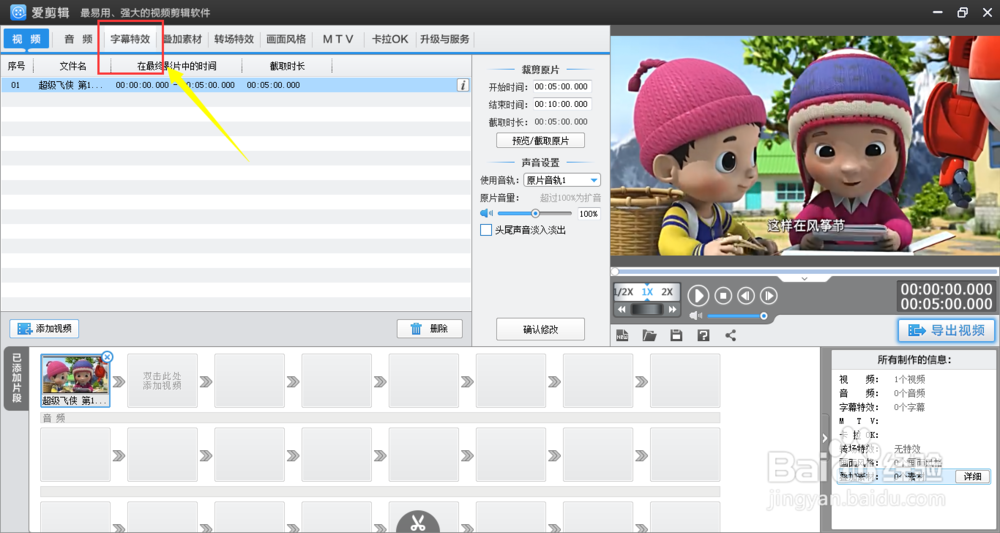This screenshot has width=1000, height=533.
Task: Save the project with the floppy icon
Action: coord(676,335)
